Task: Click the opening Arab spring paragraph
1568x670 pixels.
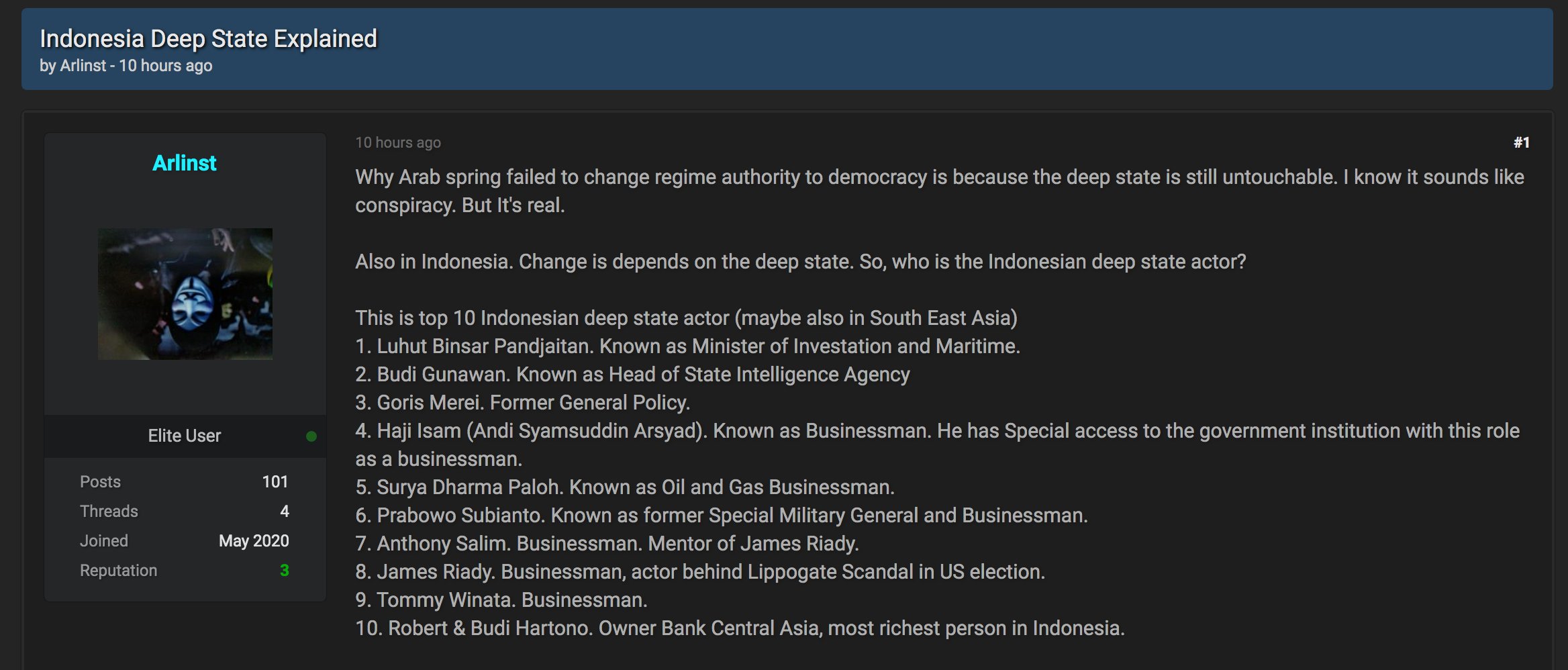Action: [940, 191]
